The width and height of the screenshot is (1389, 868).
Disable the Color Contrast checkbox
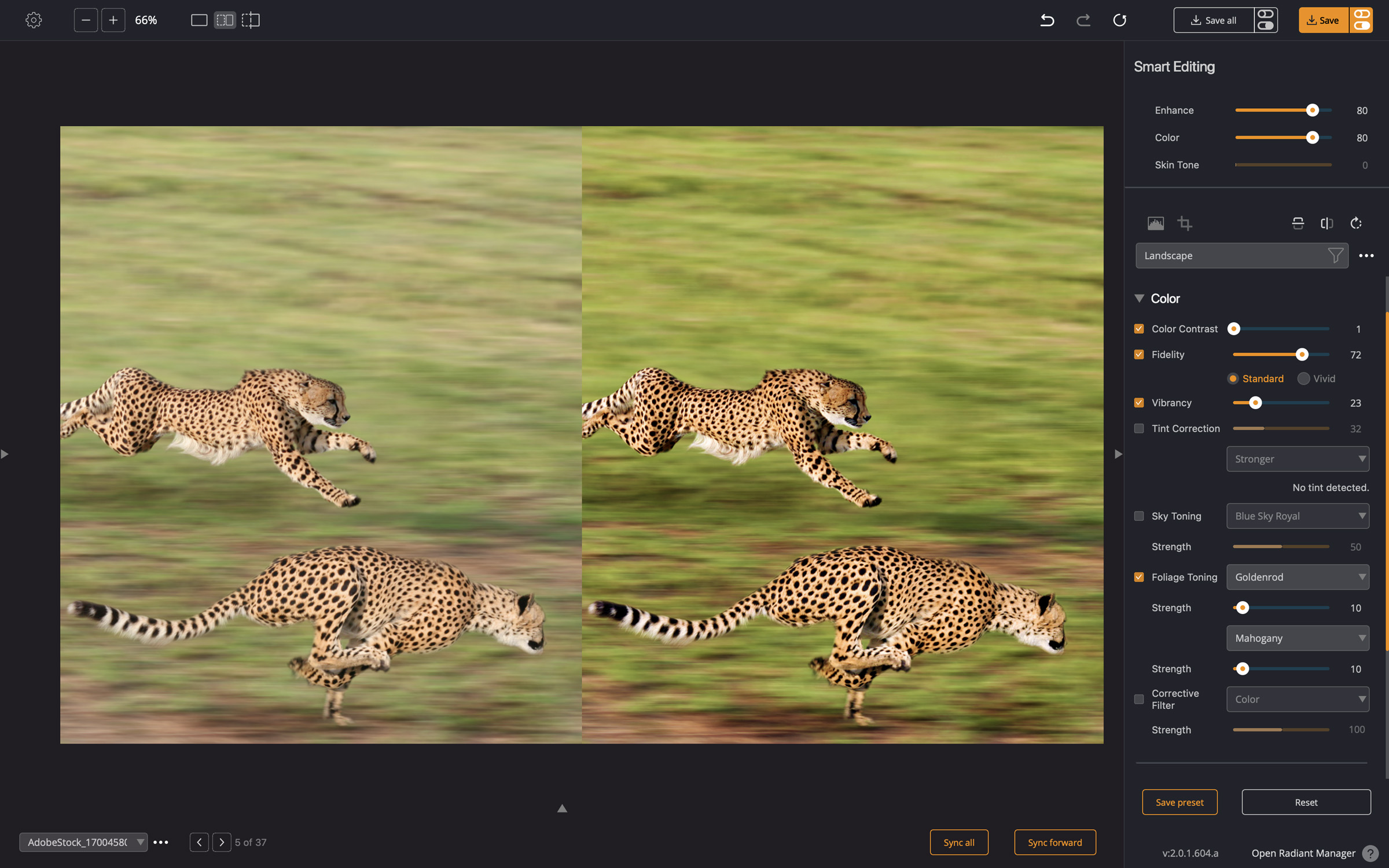pos(1139,329)
